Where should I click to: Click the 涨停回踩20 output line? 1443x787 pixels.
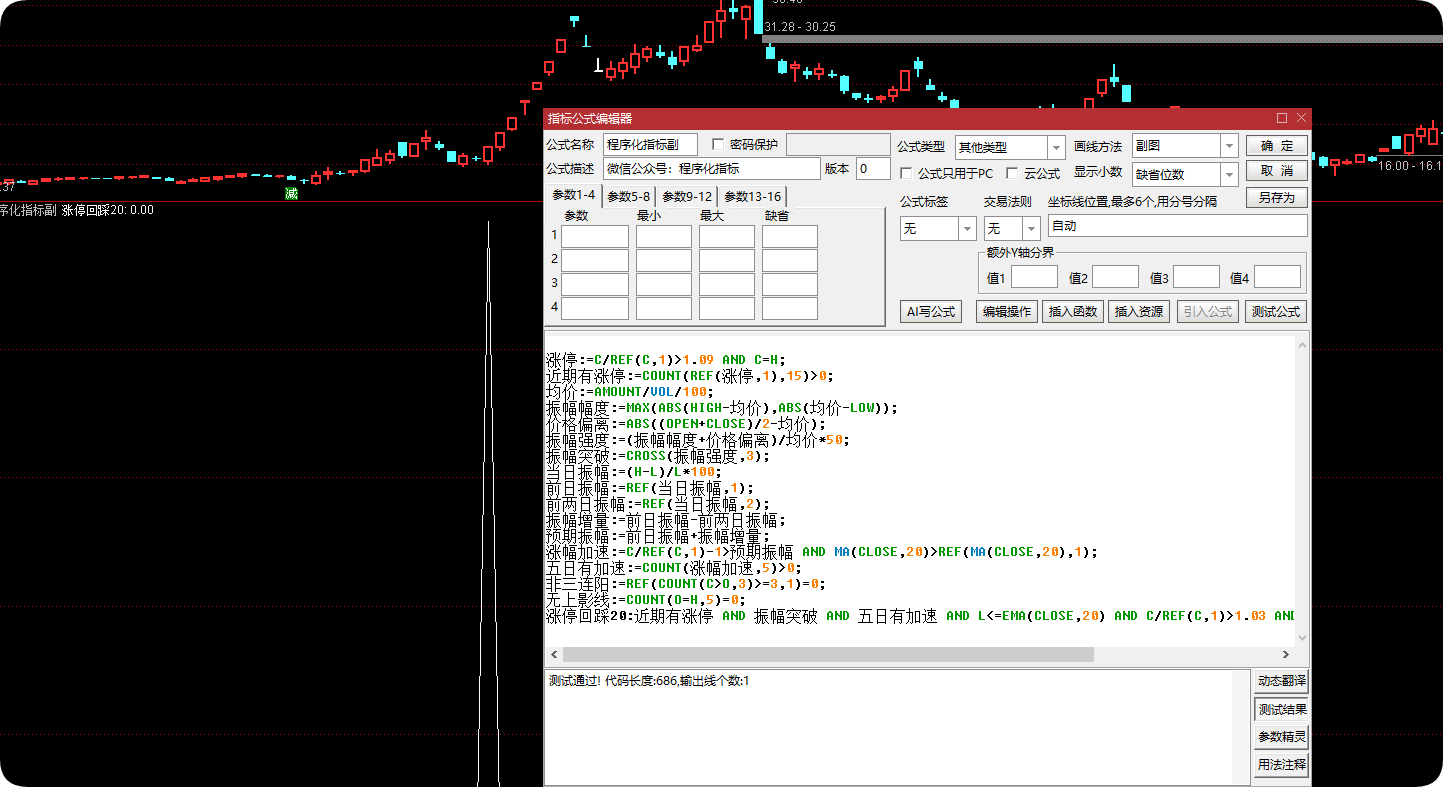pyautogui.click(x=920, y=616)
